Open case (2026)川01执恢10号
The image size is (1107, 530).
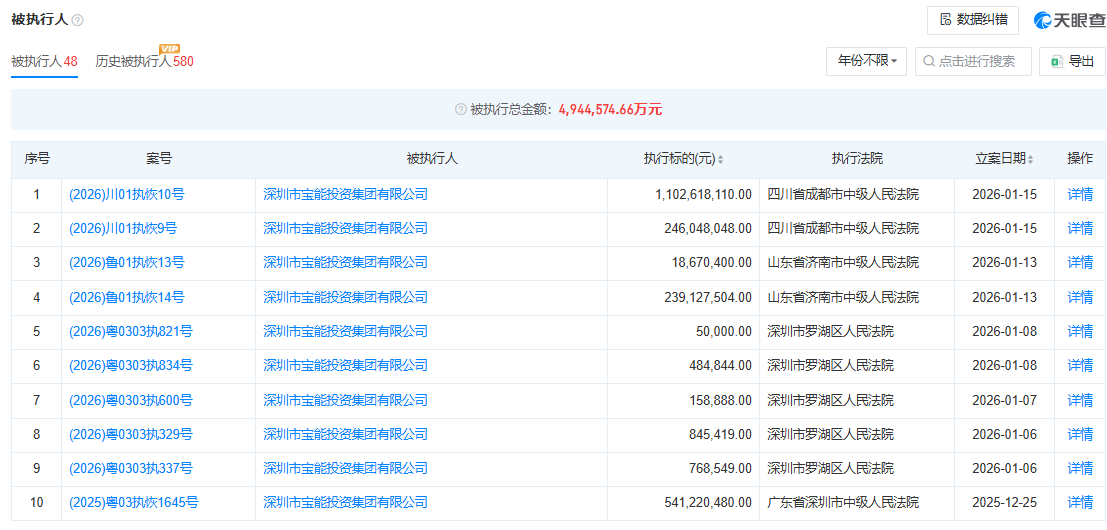tap(127, 194)
